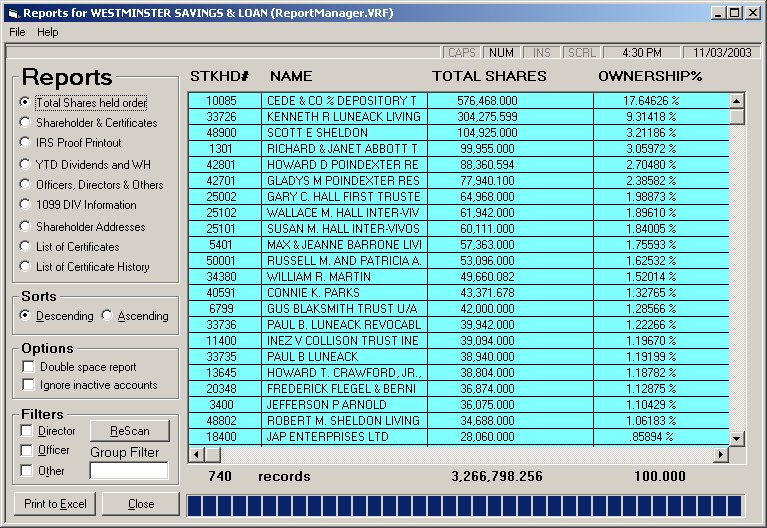Toggle the Director filter checkbox
The width and height of the screenshot is (767, 528).
coord(26,431)
